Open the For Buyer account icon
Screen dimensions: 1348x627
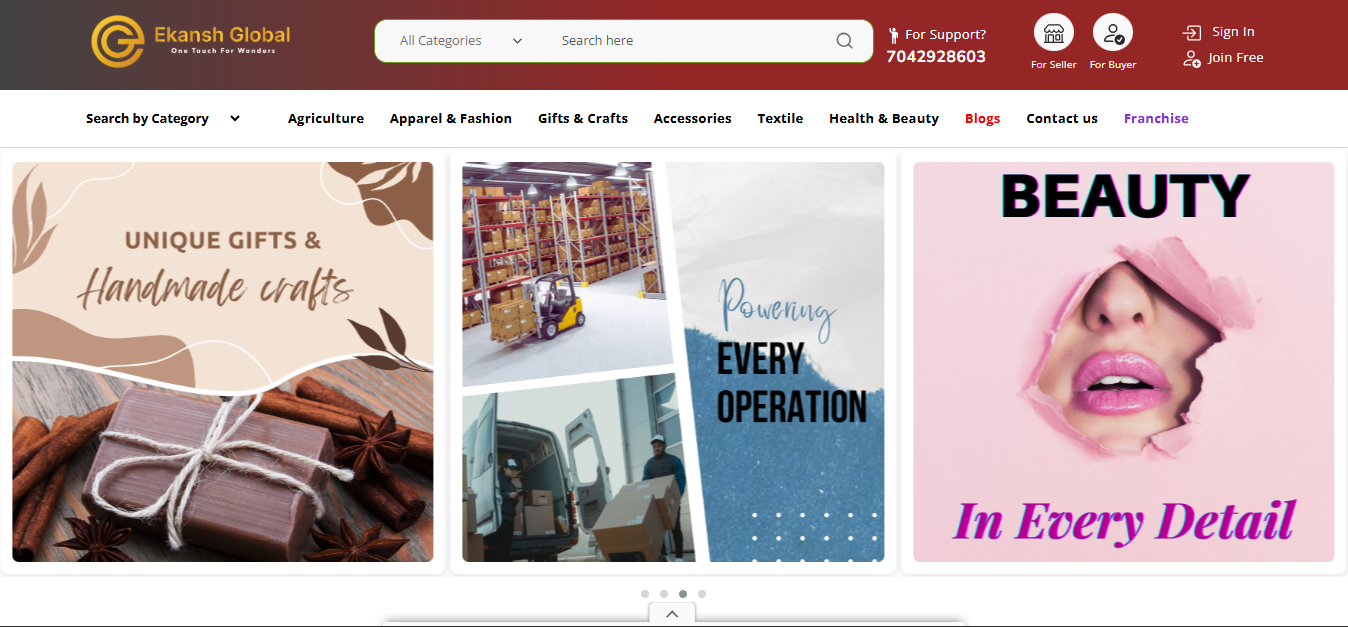click(x=1112, y=34)
